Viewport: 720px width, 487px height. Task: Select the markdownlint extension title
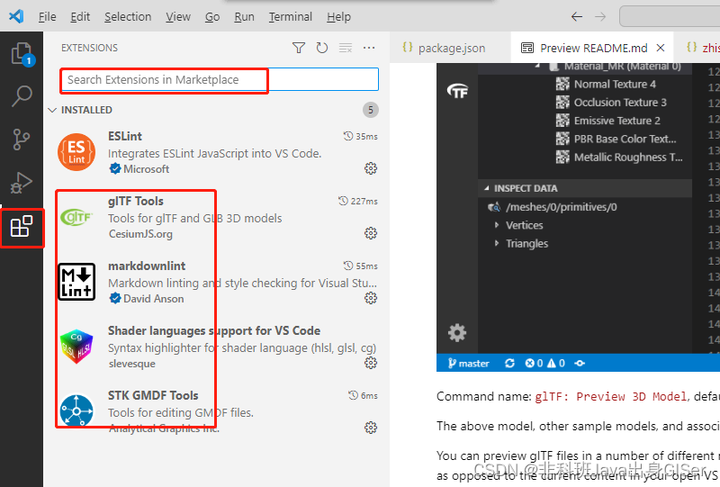[146, 266]
